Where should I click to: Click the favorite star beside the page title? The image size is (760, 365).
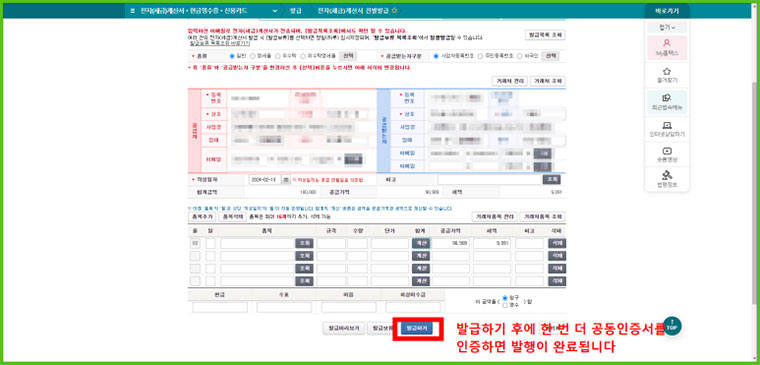tap(394, 11)
